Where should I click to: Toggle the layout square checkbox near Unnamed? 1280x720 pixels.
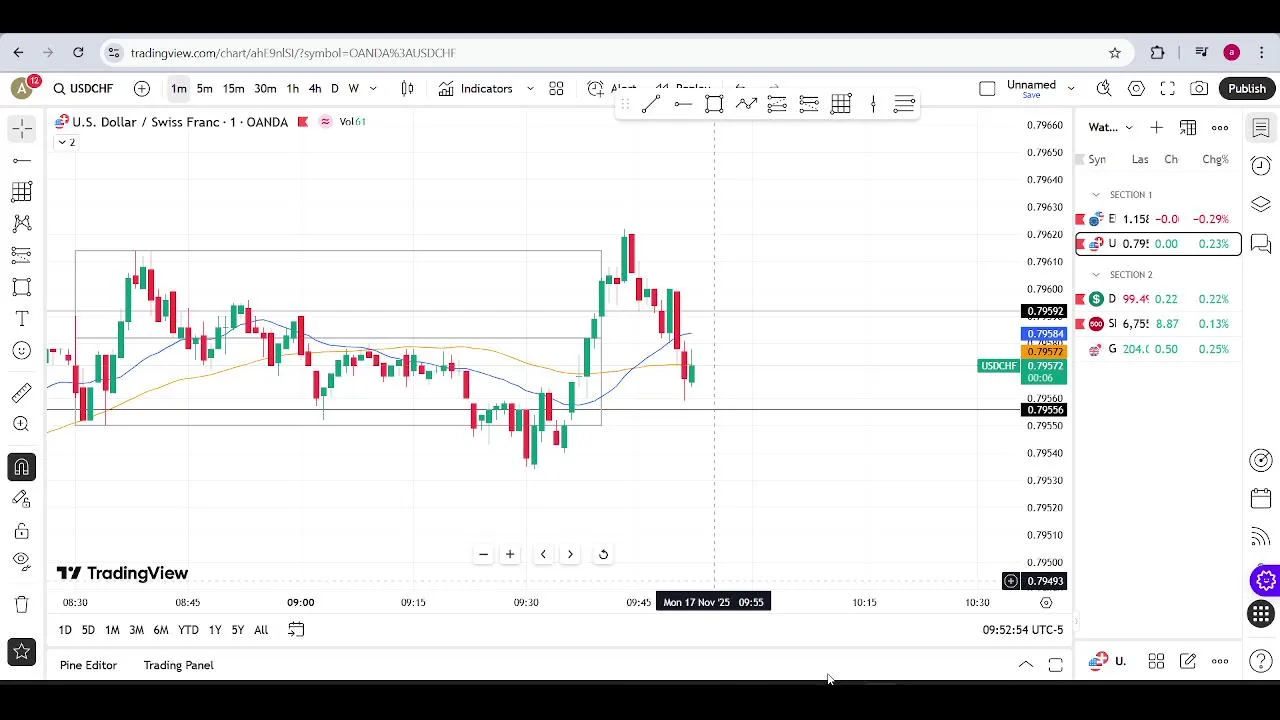pyautogui.click(x=987, y=89)
